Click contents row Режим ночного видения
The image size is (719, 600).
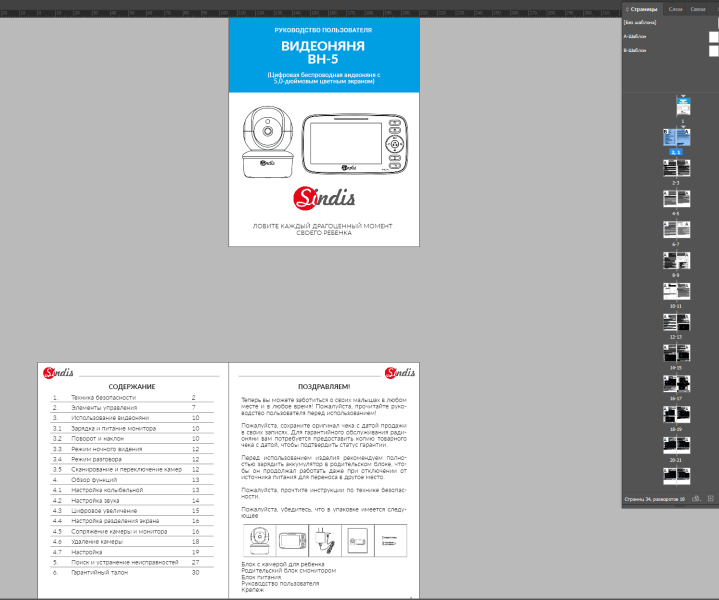(x=132, y=449)
